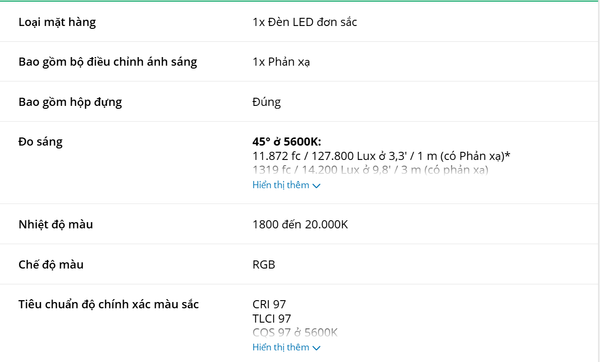Select 'Tiêu chuẩn độ chính xác màu sắc' label
Image resolution: width=600 pixels, height=362 pixels.
[109, 304]
